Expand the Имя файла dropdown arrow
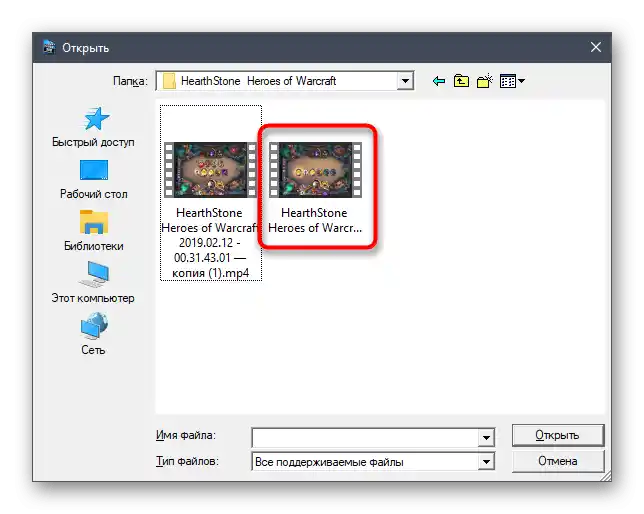This screenshot has width=644, height=514. pyautogui.click(x=486, y=438)
